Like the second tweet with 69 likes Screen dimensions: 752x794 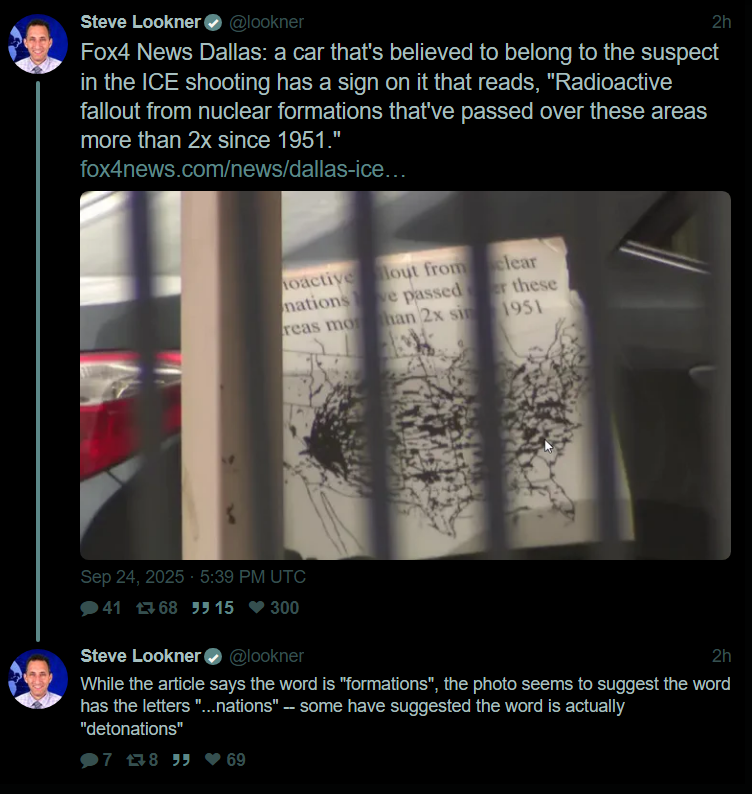pyautogui.click(x=213, y=759)
